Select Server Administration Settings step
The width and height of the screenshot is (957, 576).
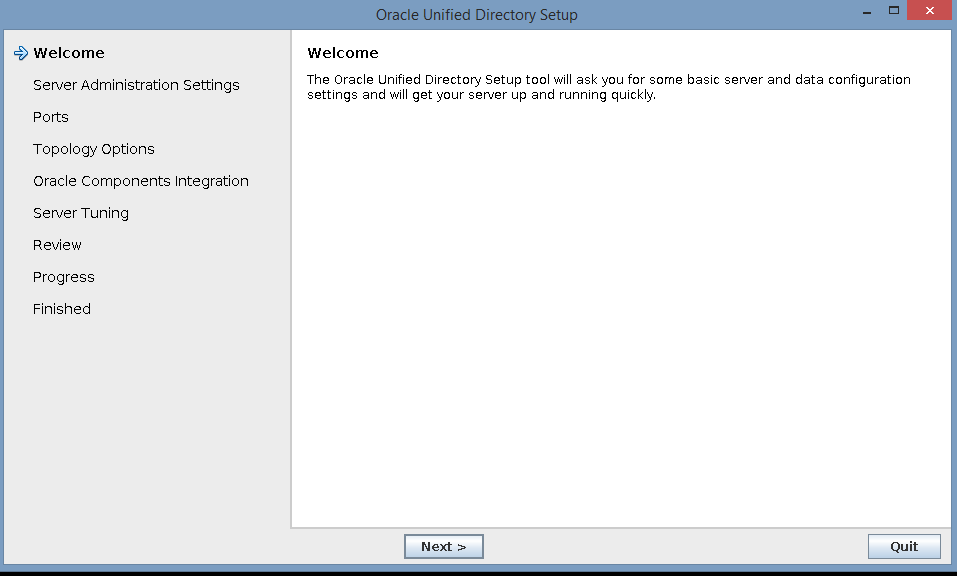[x=136, y=85]
